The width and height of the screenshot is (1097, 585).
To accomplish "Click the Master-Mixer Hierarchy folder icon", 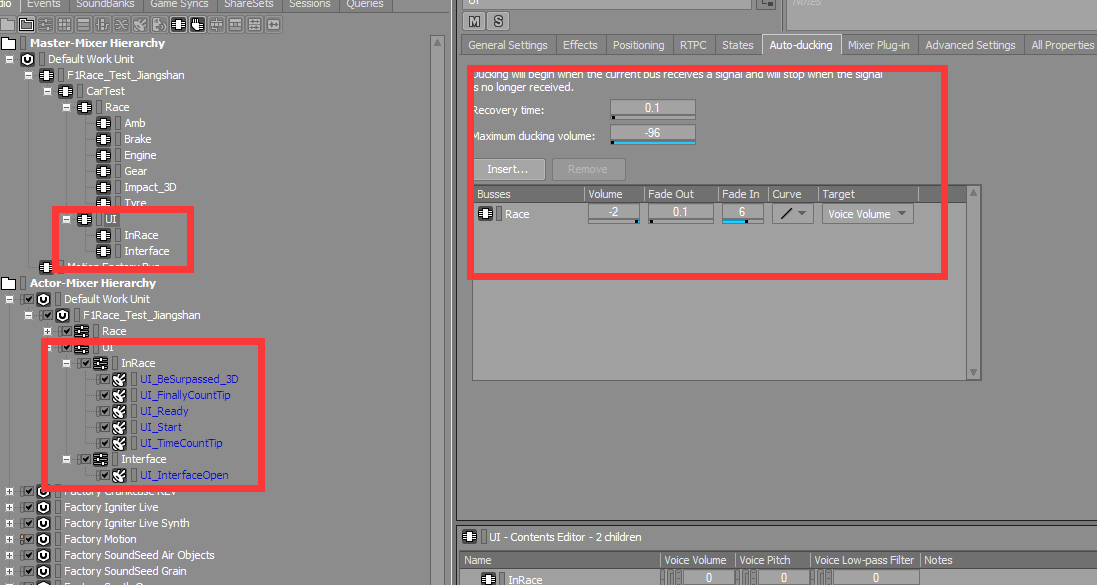I will click(8, 43).
